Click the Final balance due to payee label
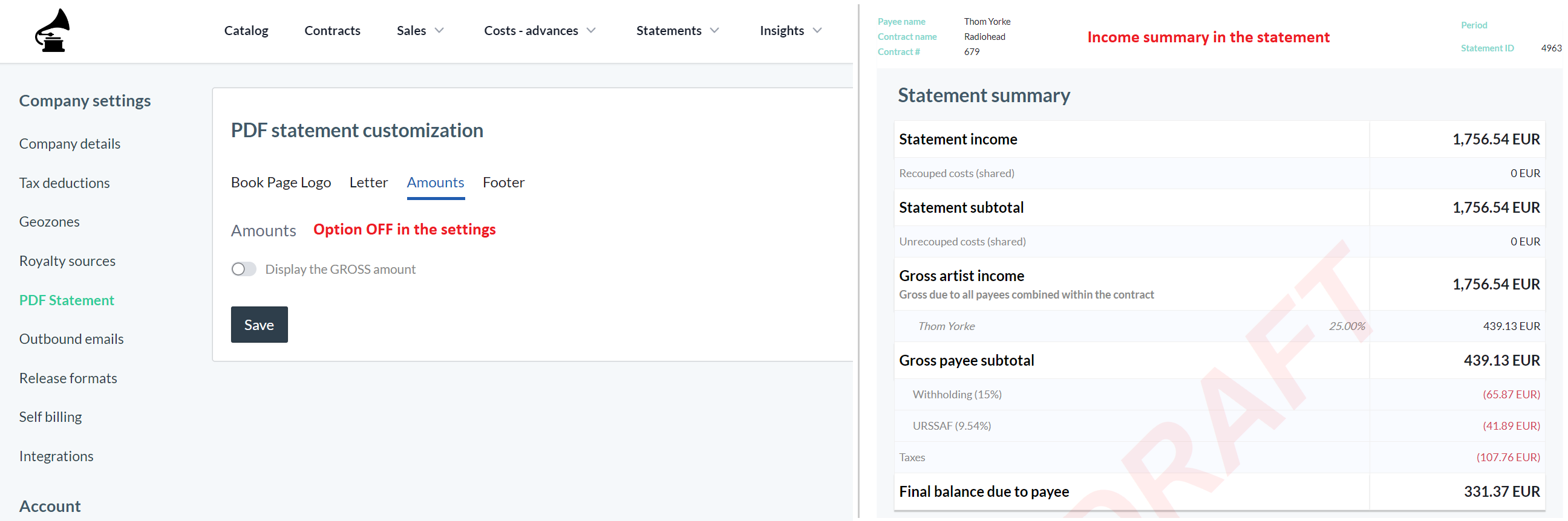The width and height of the screenshot is (1568, 521). [x=984, y=492]
